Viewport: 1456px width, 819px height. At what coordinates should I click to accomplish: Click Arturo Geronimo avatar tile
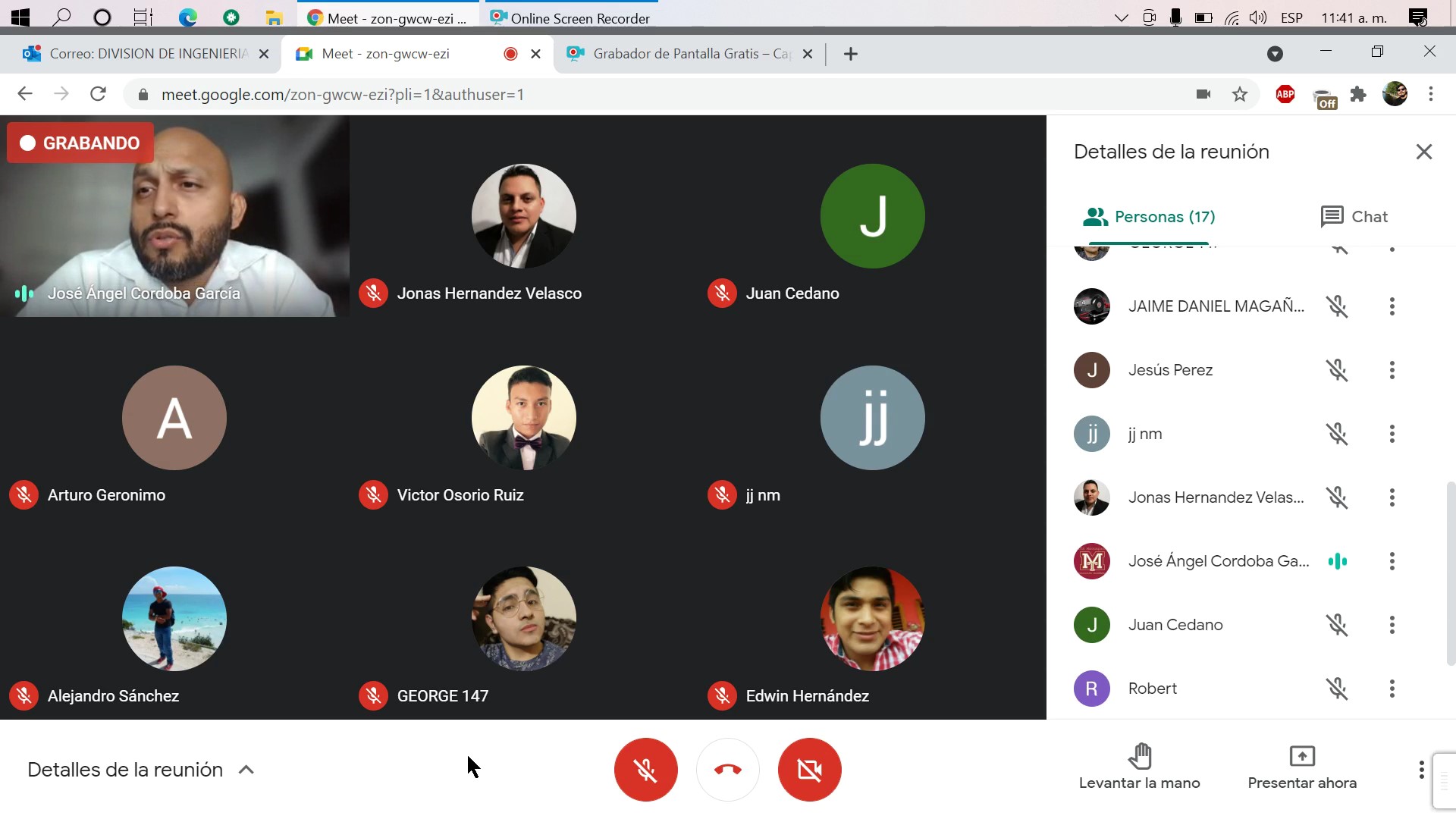[174, 418]
